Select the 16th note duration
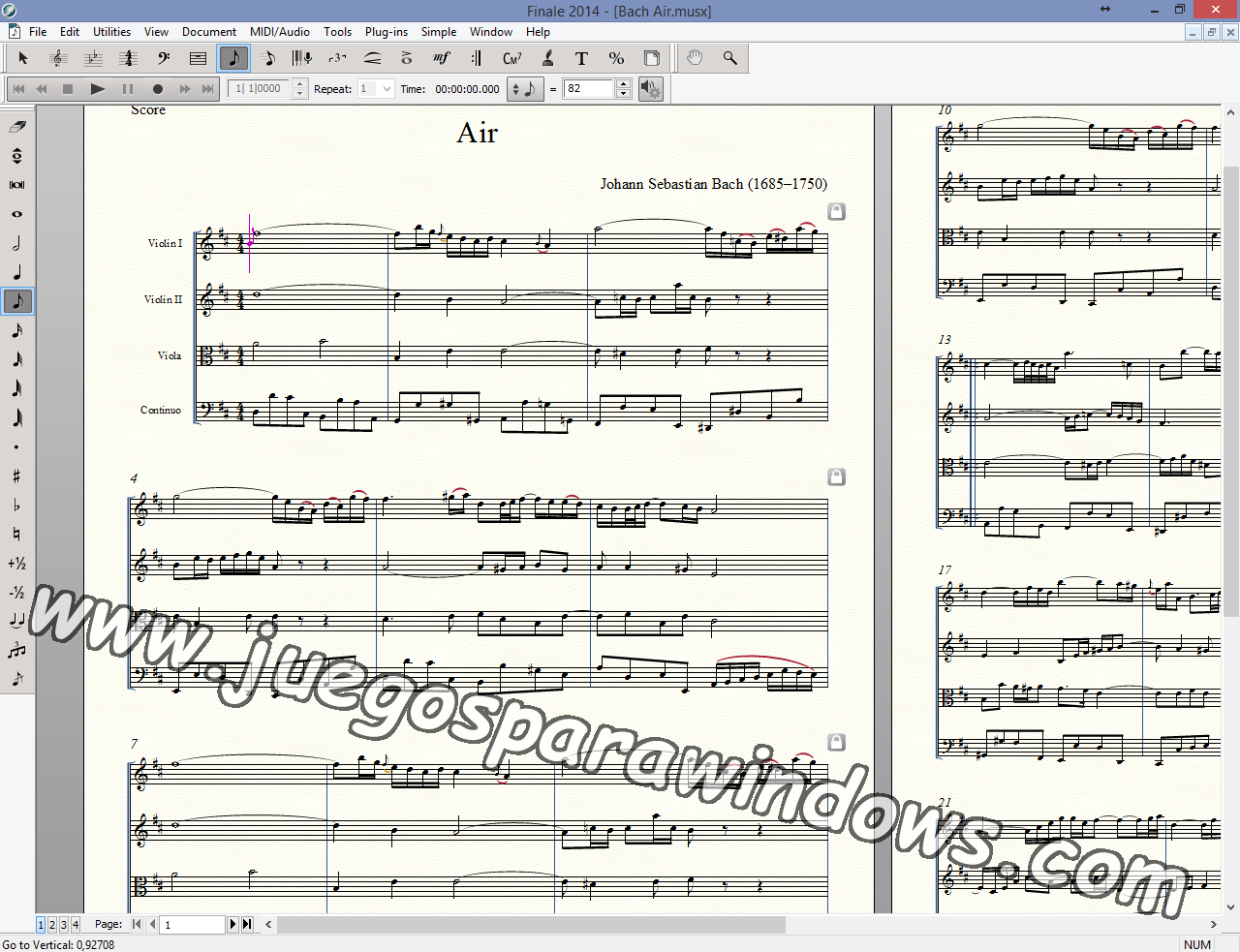Screen dimensions: 1240x952 click(17, 330)
